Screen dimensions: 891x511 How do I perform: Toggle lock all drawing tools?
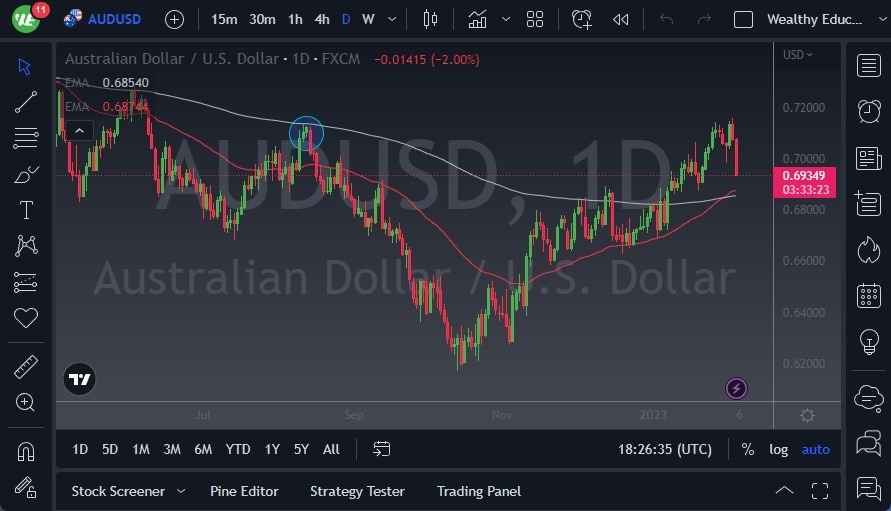point(26,487)
